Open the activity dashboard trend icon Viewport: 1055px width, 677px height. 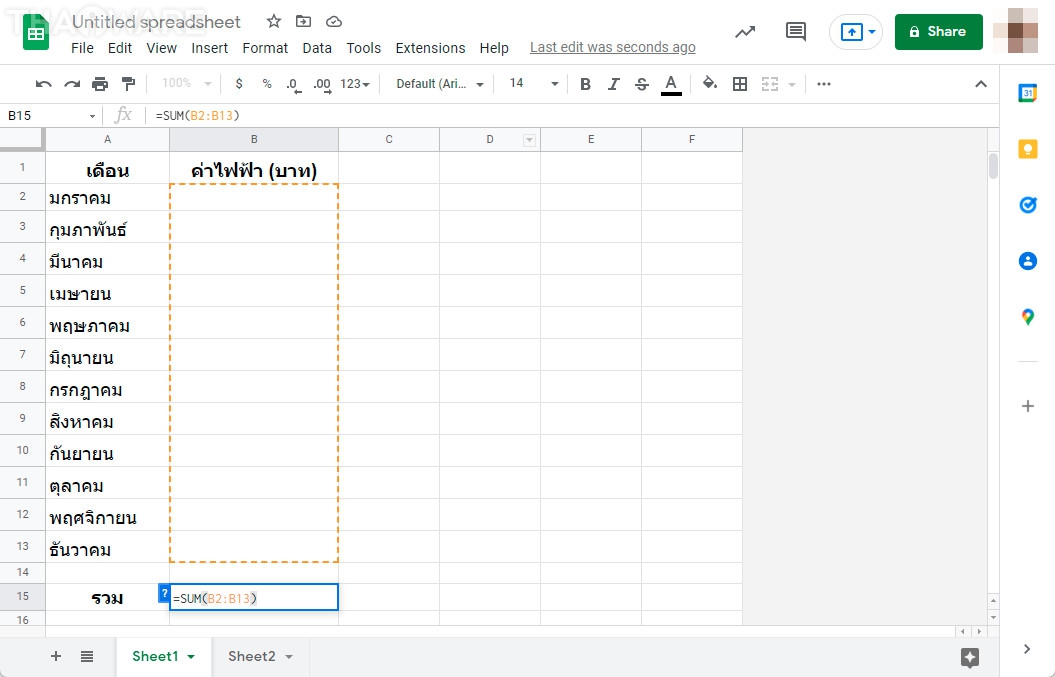click(x=745, y=32)
